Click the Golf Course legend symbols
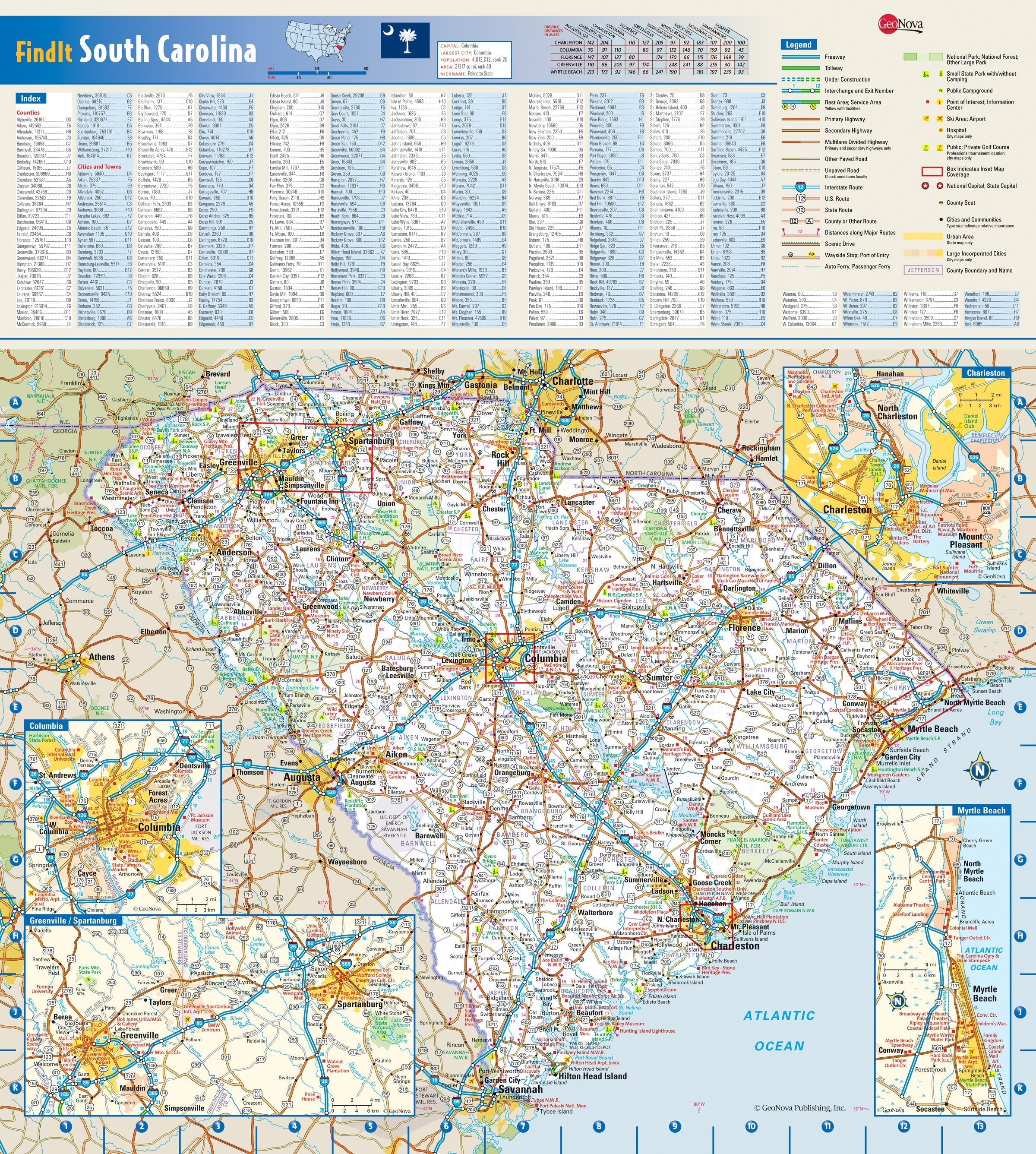The image size is (1036, 1154). (x=933, y=148)
